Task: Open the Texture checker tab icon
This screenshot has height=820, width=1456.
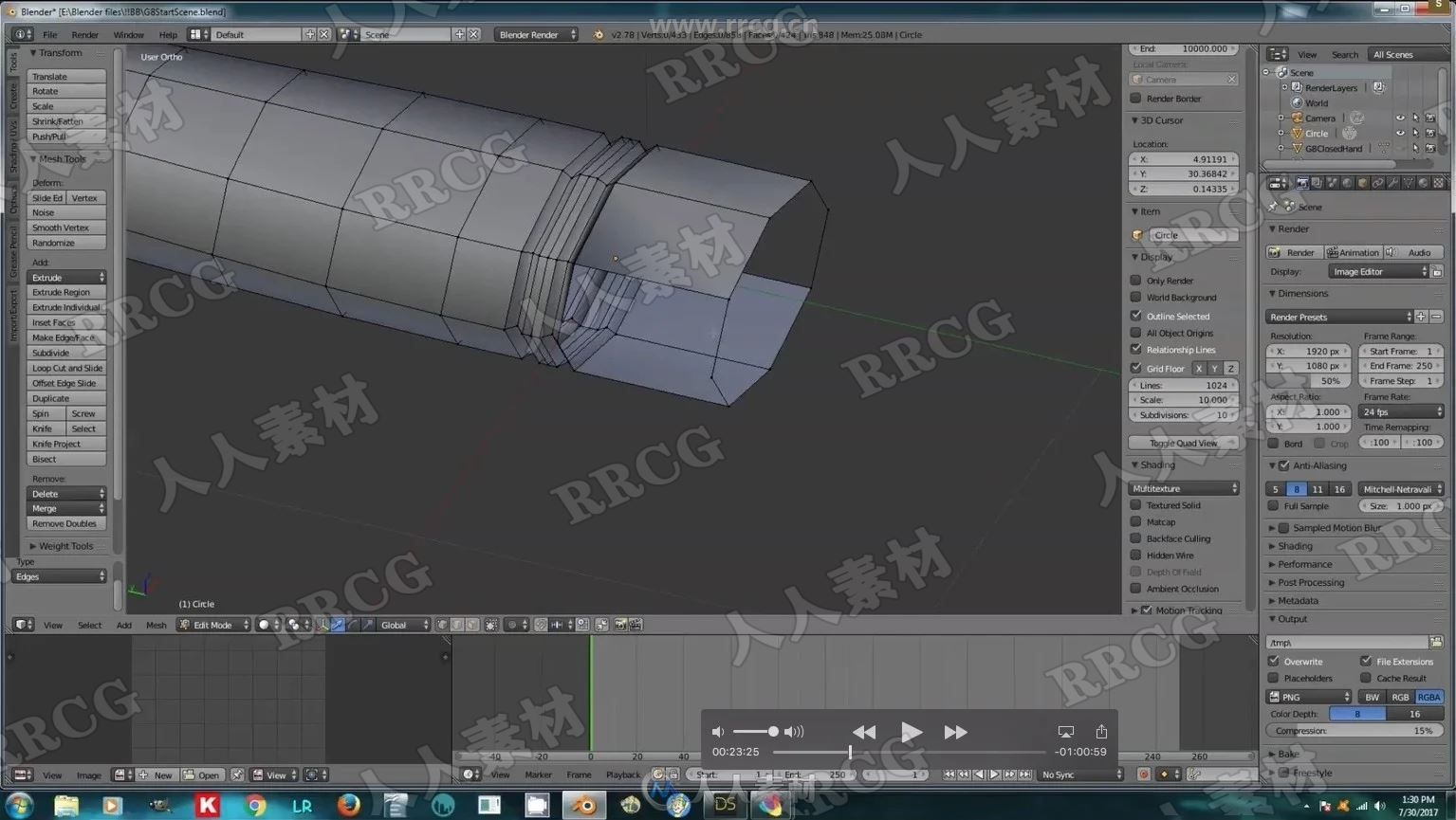Action: pyautogui.click(x=1439, y=183)
